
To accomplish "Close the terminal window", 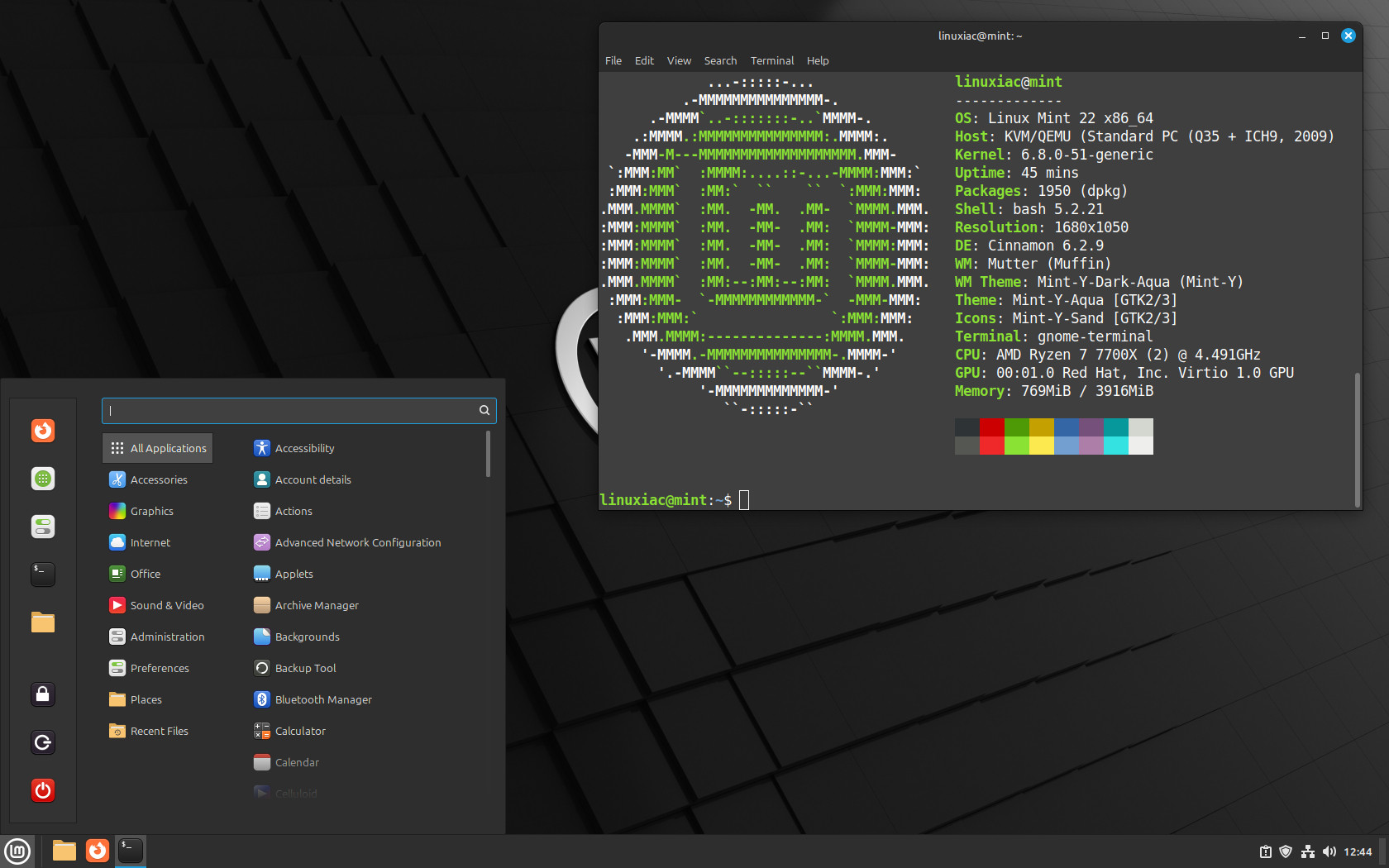I will click(x=1348, y=36).
